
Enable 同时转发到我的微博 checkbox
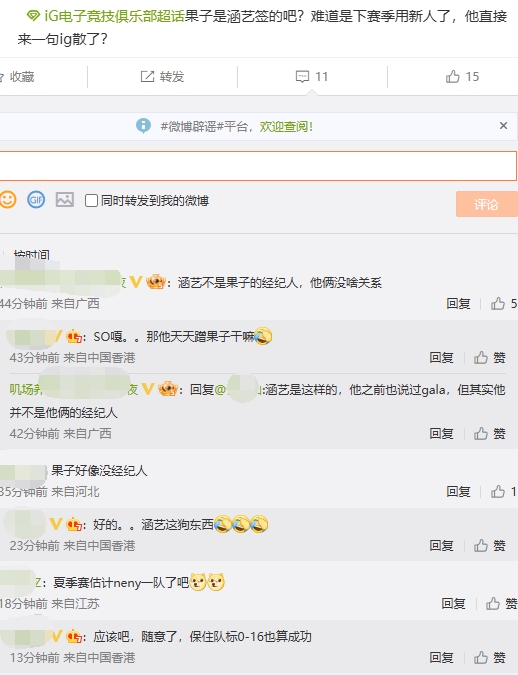pyautogui.click(x=91, y=201)
